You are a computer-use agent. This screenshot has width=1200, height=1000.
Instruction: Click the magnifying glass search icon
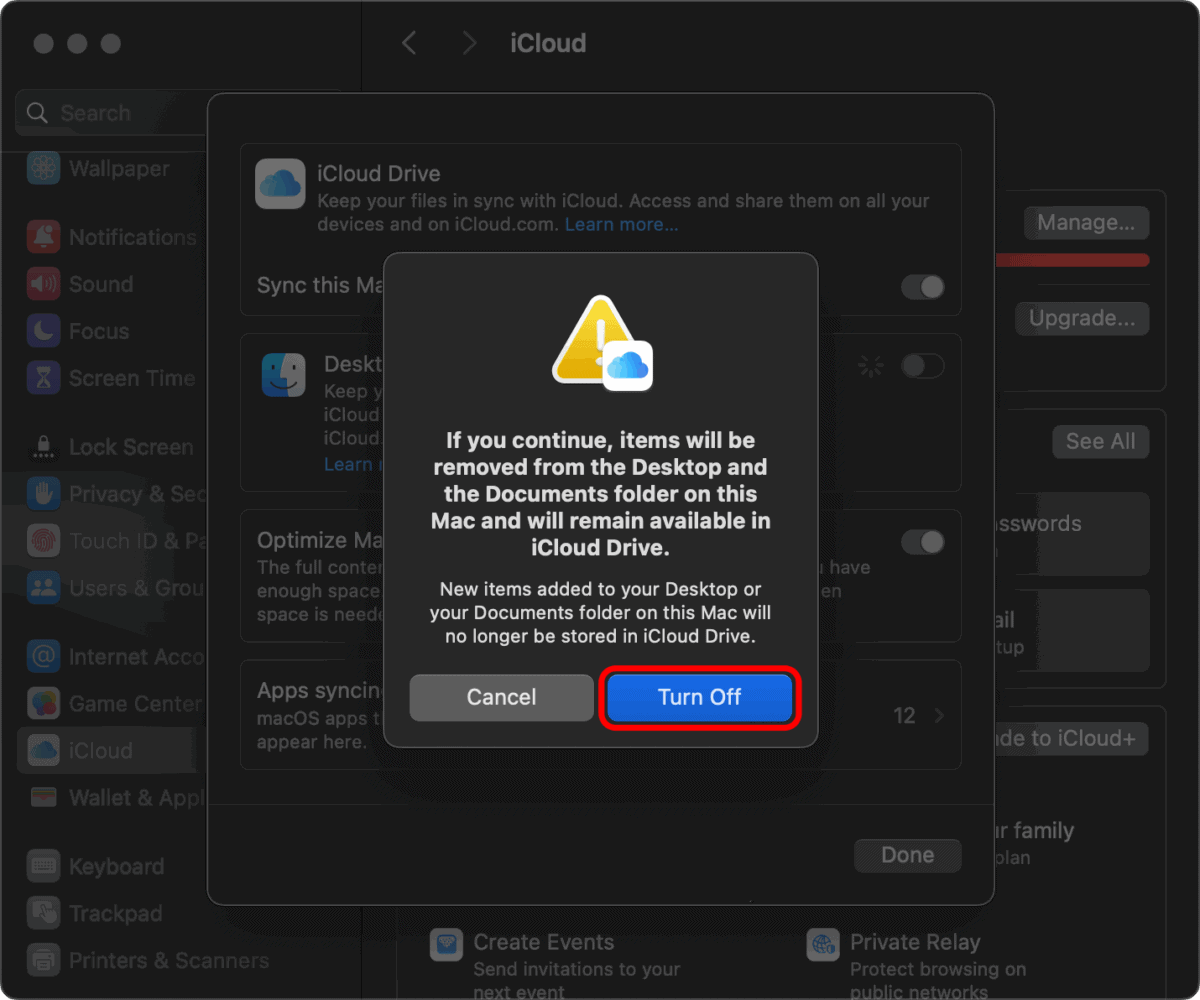tap(37, 113)
